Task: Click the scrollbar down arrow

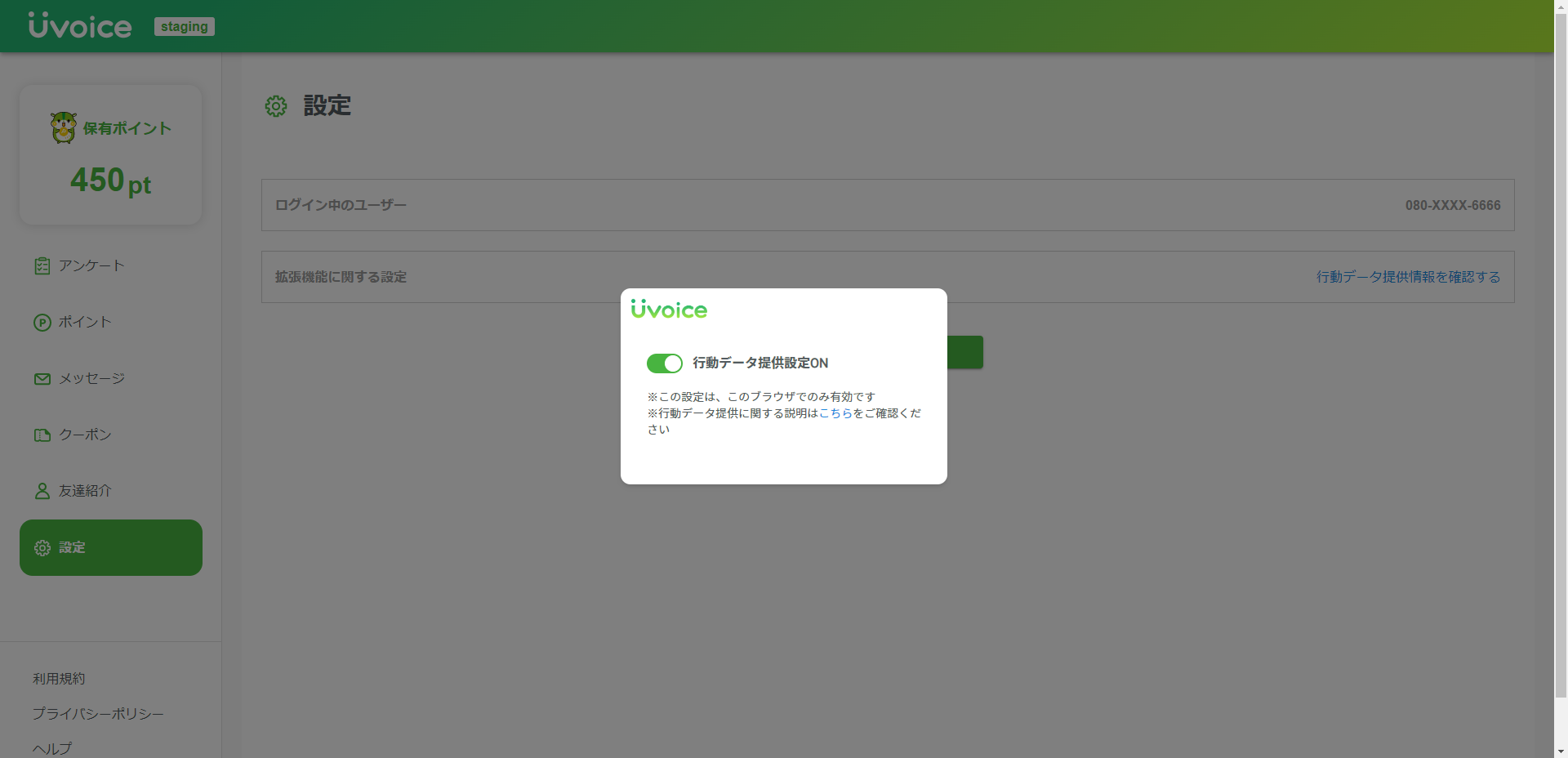Action: (1561, 751)
